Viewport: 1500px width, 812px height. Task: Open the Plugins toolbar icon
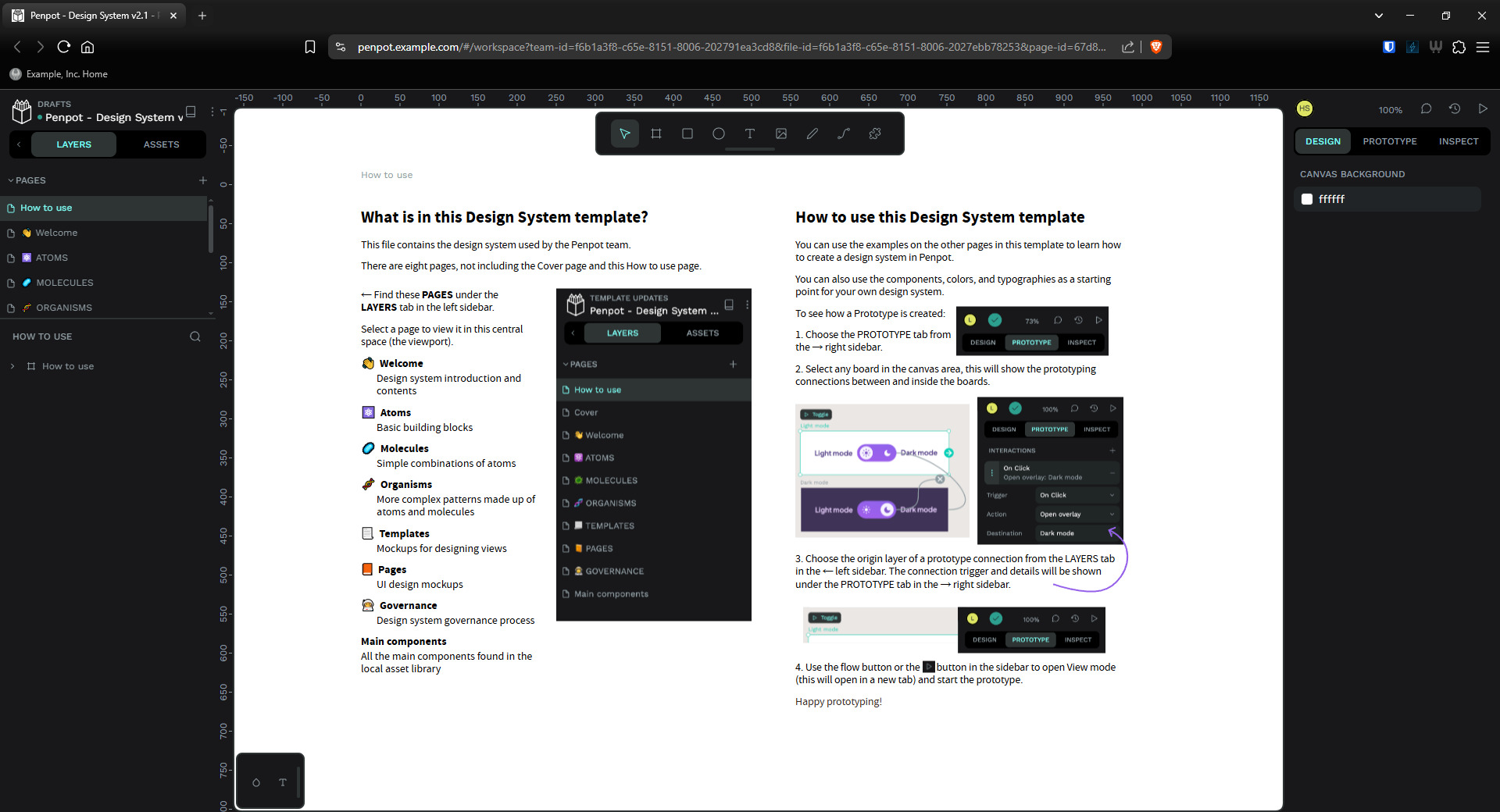pos(875,134)
